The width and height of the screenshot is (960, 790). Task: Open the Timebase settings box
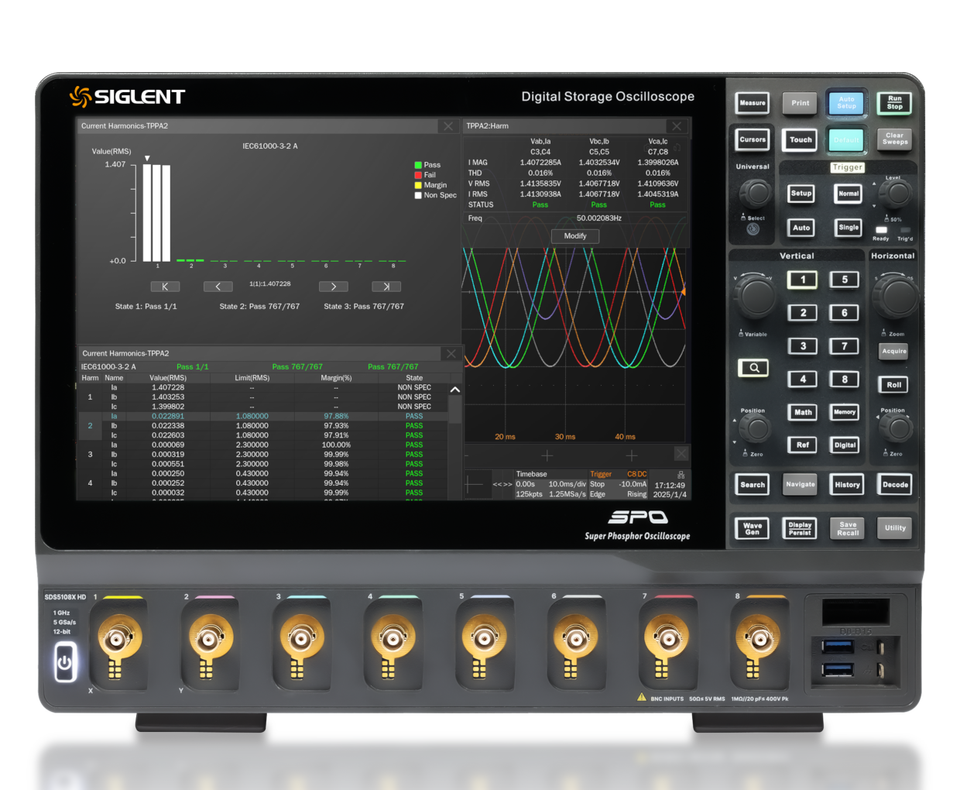click(550, 484)
